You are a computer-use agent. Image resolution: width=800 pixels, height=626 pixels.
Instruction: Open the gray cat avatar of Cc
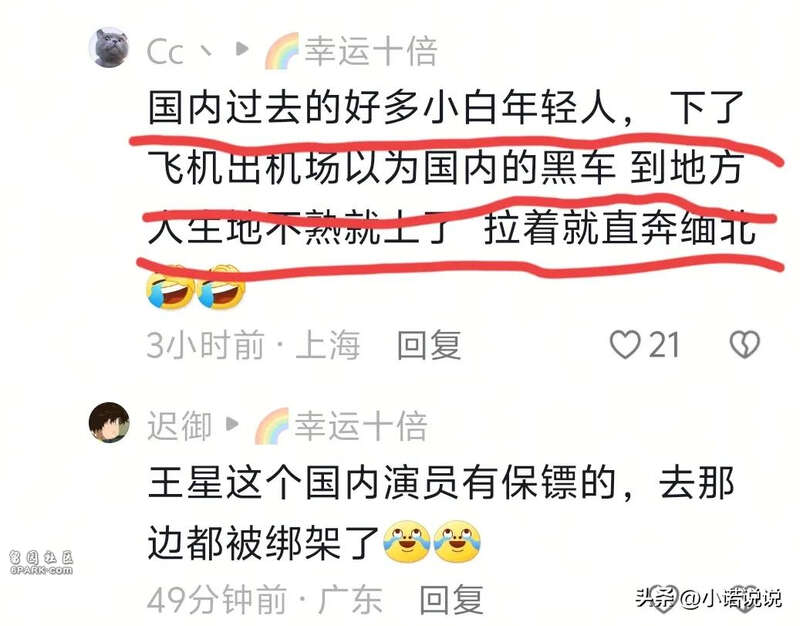point(109,47)
